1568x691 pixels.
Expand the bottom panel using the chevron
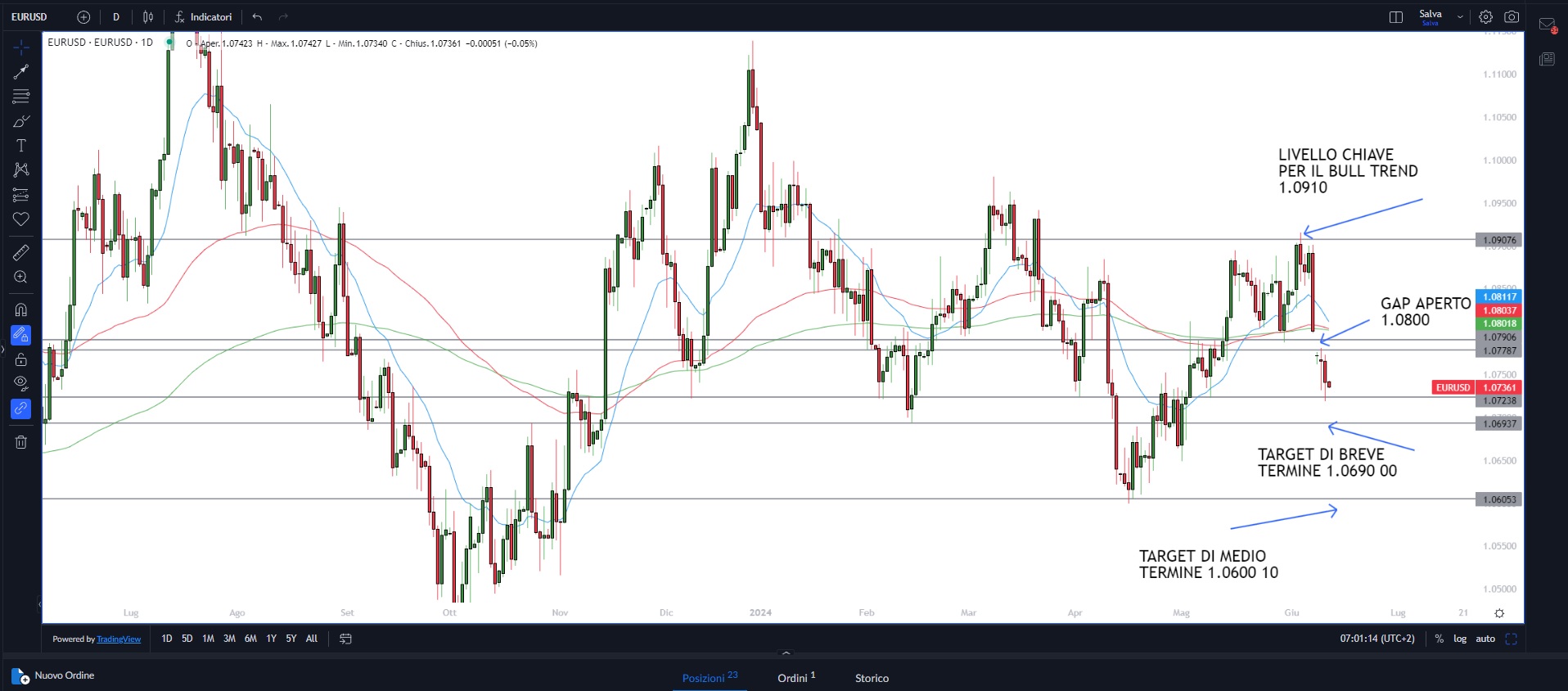point(786,653)
